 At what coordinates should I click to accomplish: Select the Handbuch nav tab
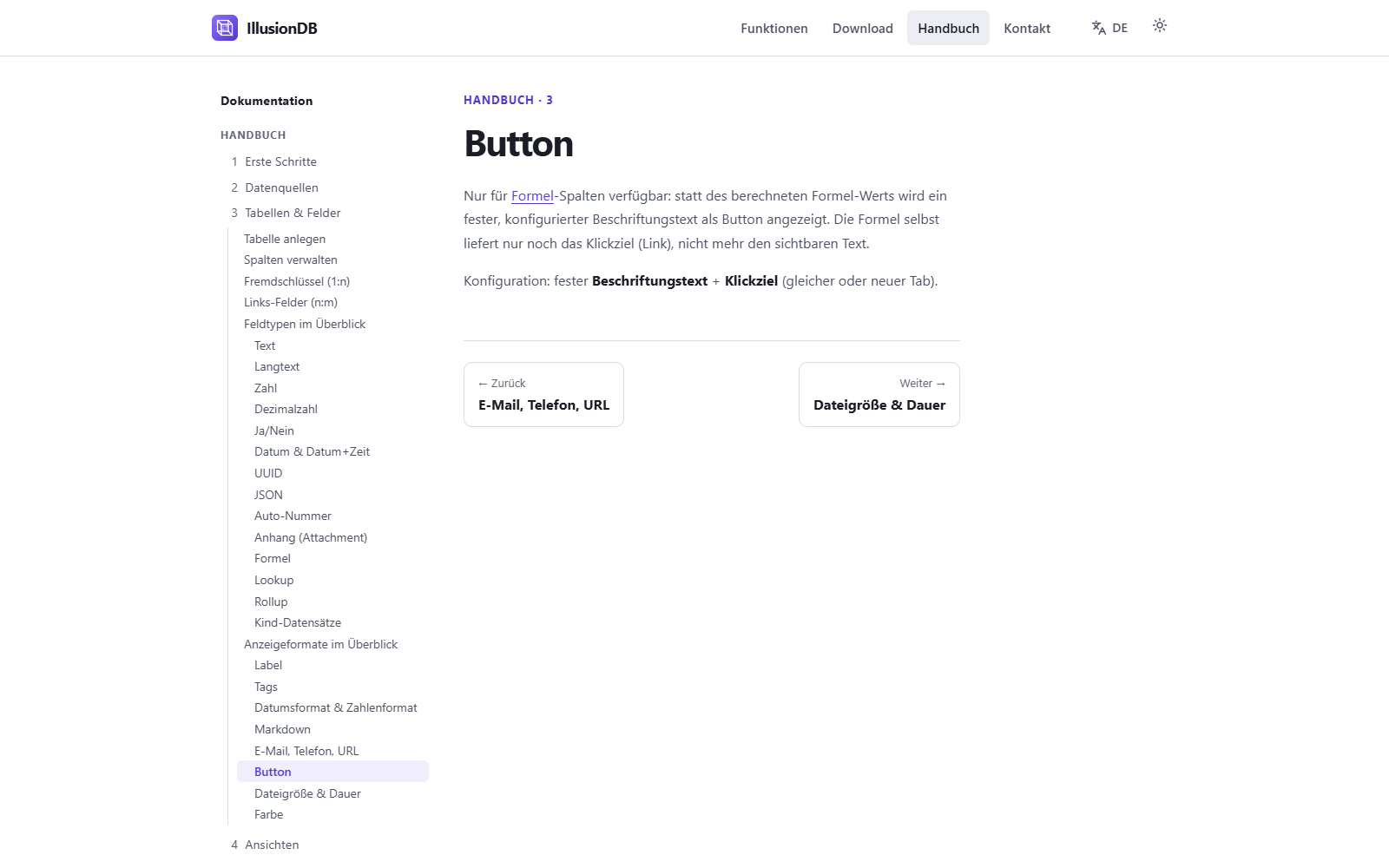(949, 28)
